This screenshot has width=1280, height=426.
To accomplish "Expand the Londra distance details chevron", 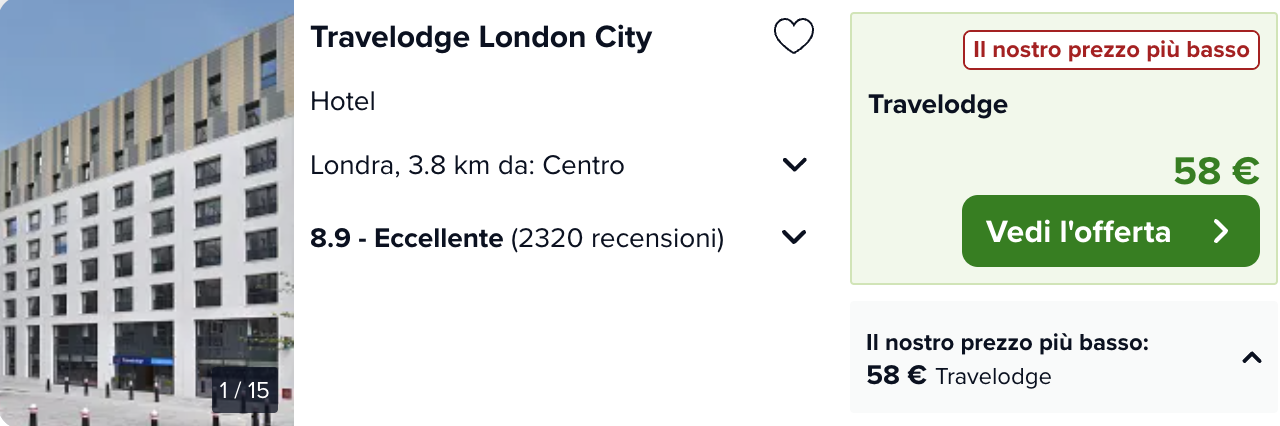I will pos(795,165).
